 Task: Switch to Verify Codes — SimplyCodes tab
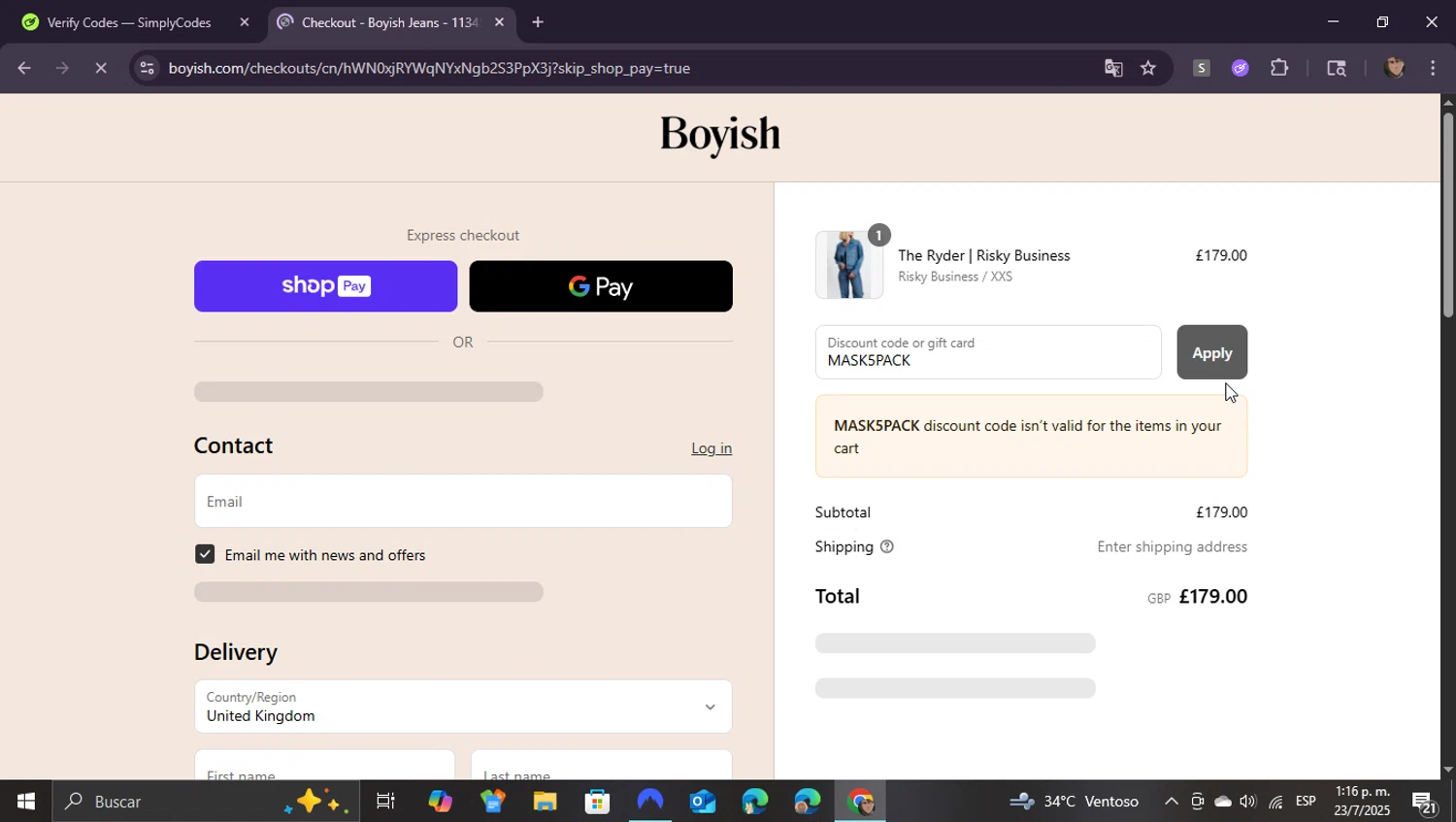pos(129,22)
